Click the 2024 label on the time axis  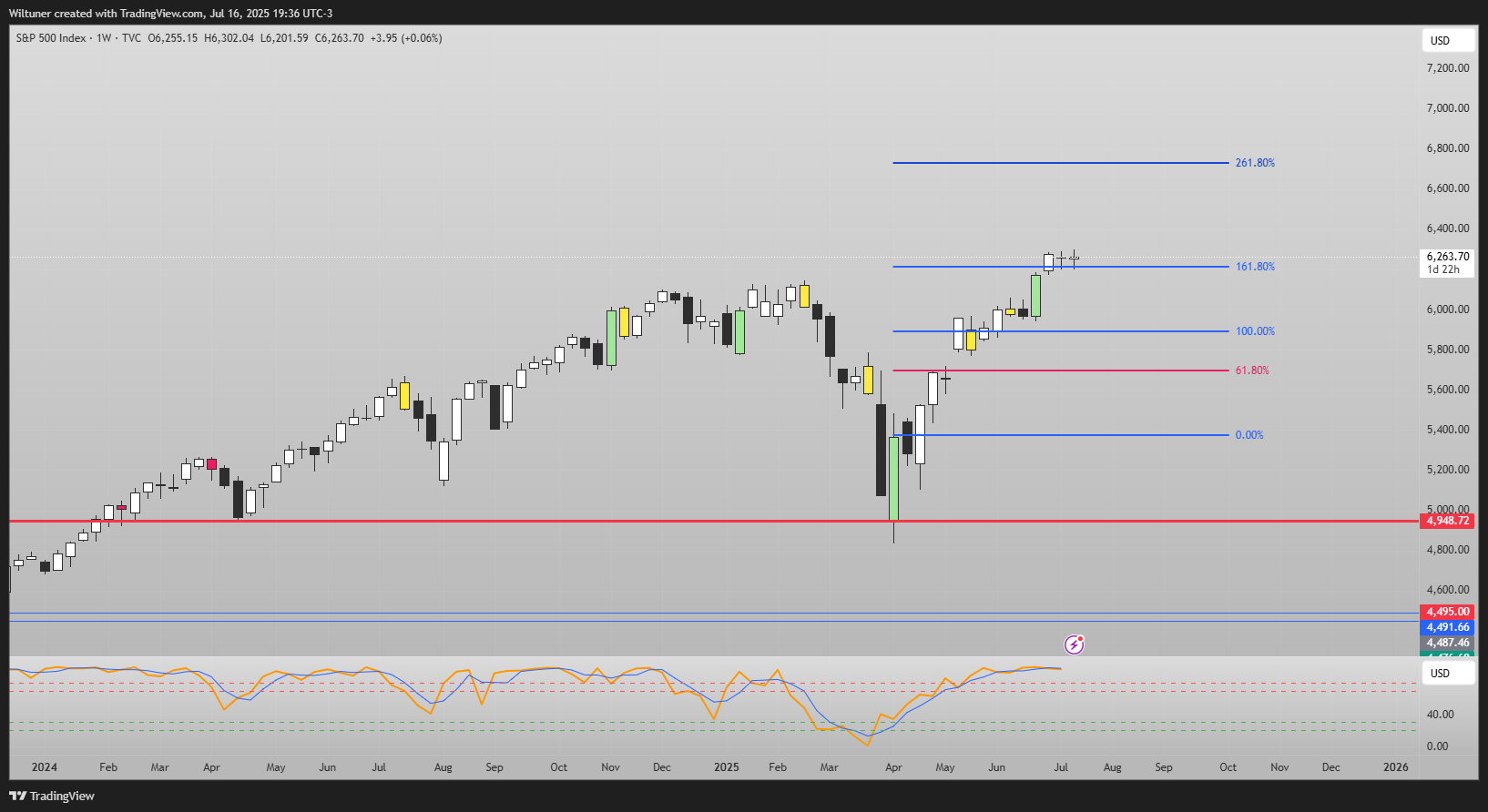[44, 767]
